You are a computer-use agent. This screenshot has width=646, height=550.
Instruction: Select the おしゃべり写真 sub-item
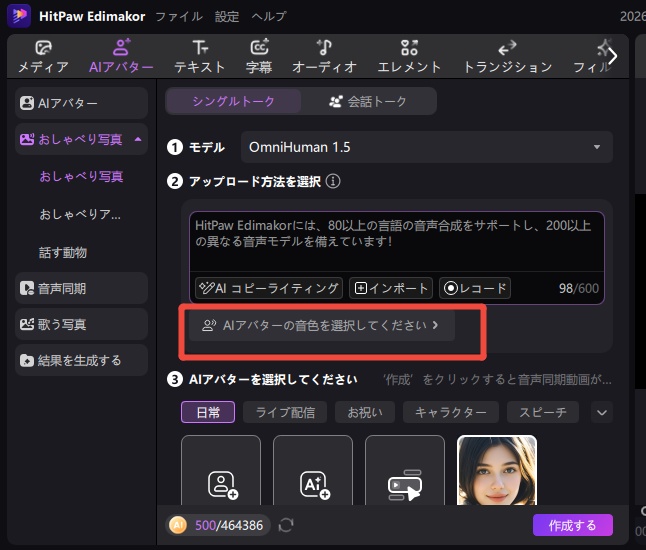tap(81, 176)
